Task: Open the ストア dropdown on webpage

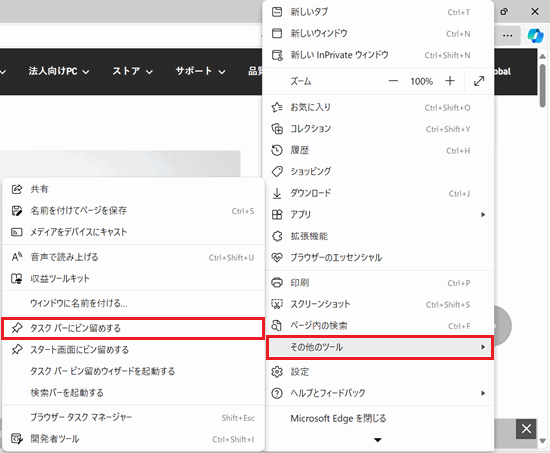Action: point(133,71)
